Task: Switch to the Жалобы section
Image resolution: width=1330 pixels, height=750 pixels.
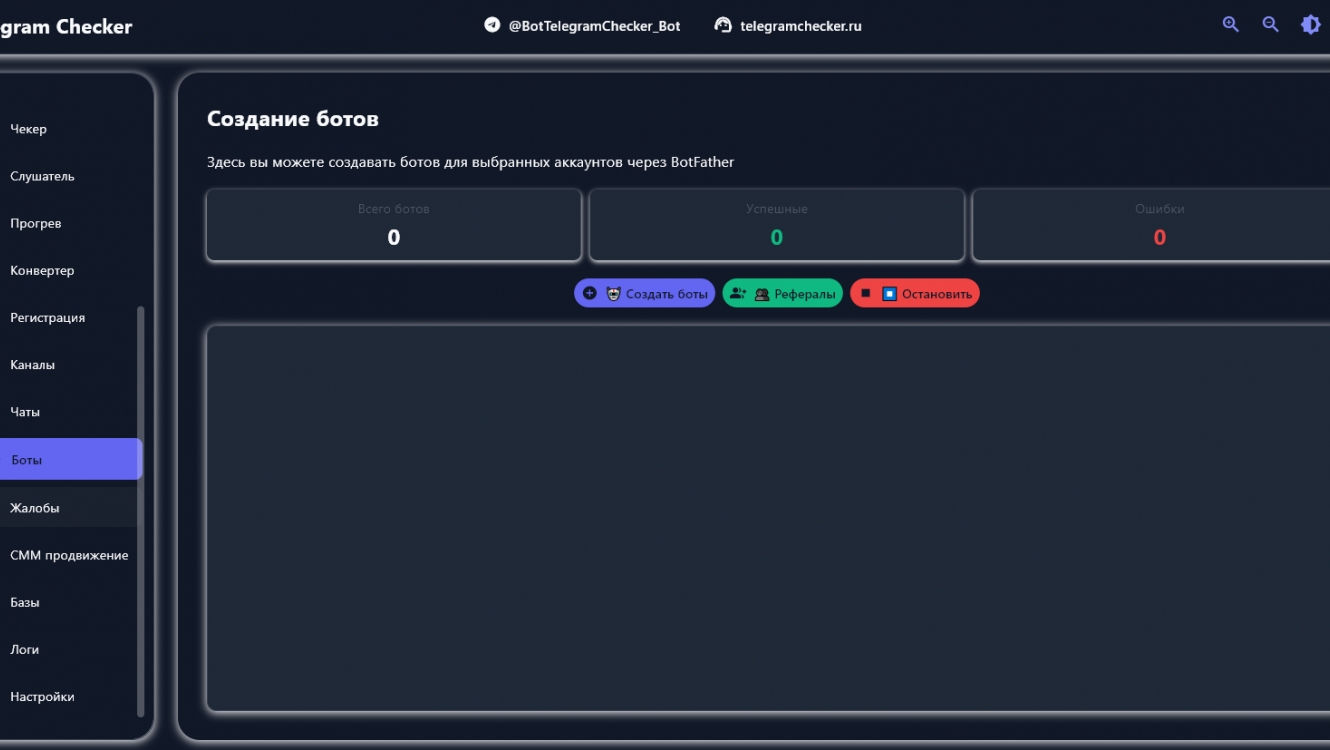Action: tap(35, 508)
